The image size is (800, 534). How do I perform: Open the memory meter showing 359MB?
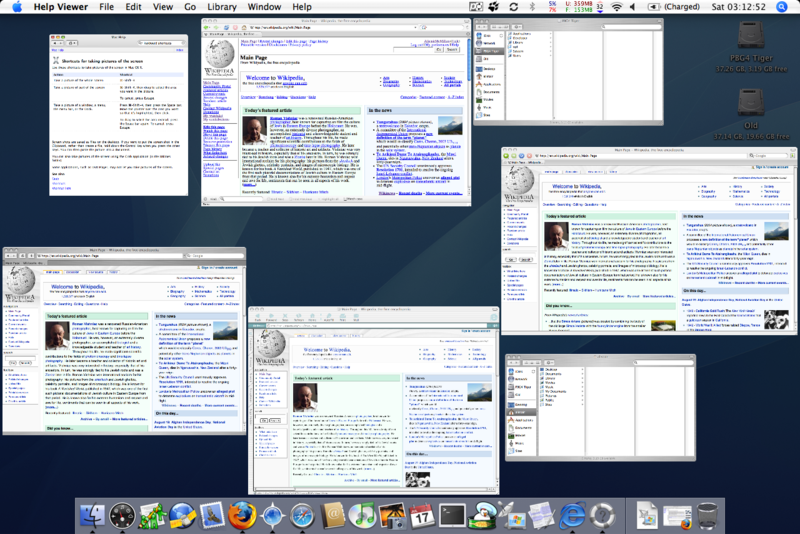coord(581,7)
